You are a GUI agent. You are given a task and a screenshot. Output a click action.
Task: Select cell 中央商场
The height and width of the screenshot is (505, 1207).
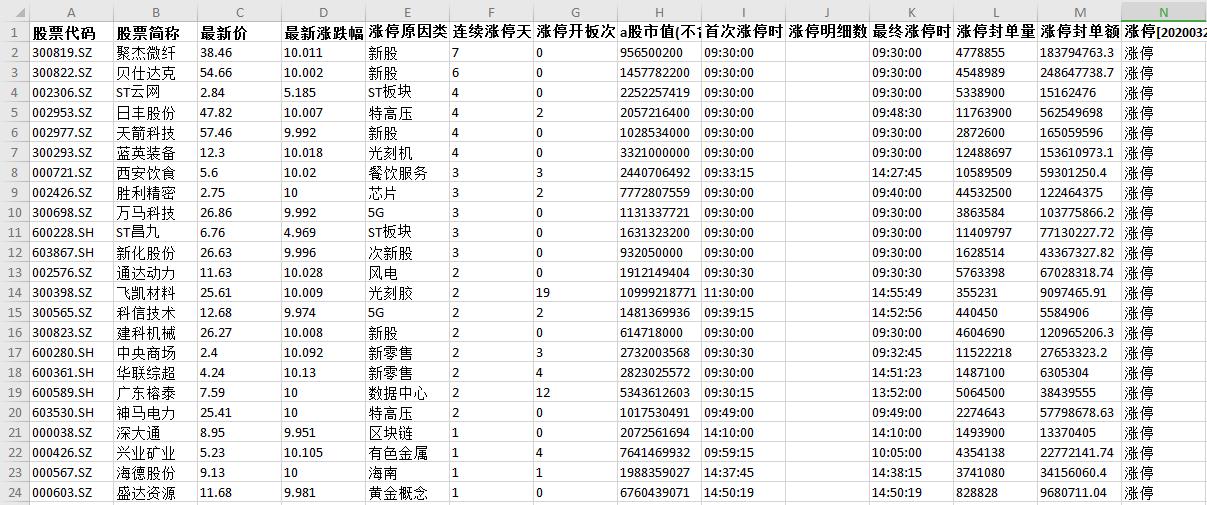point(155,352)
